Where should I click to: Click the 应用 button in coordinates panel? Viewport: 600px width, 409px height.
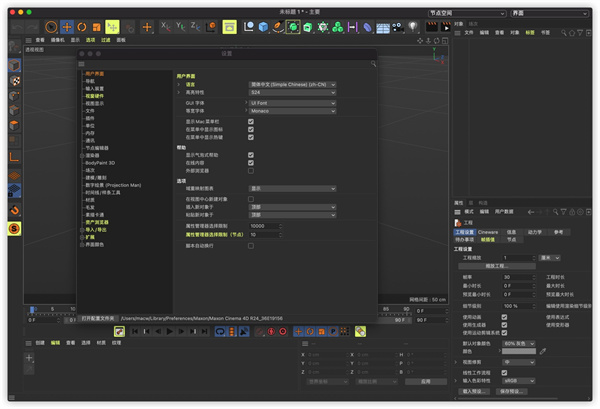(424, 381)
